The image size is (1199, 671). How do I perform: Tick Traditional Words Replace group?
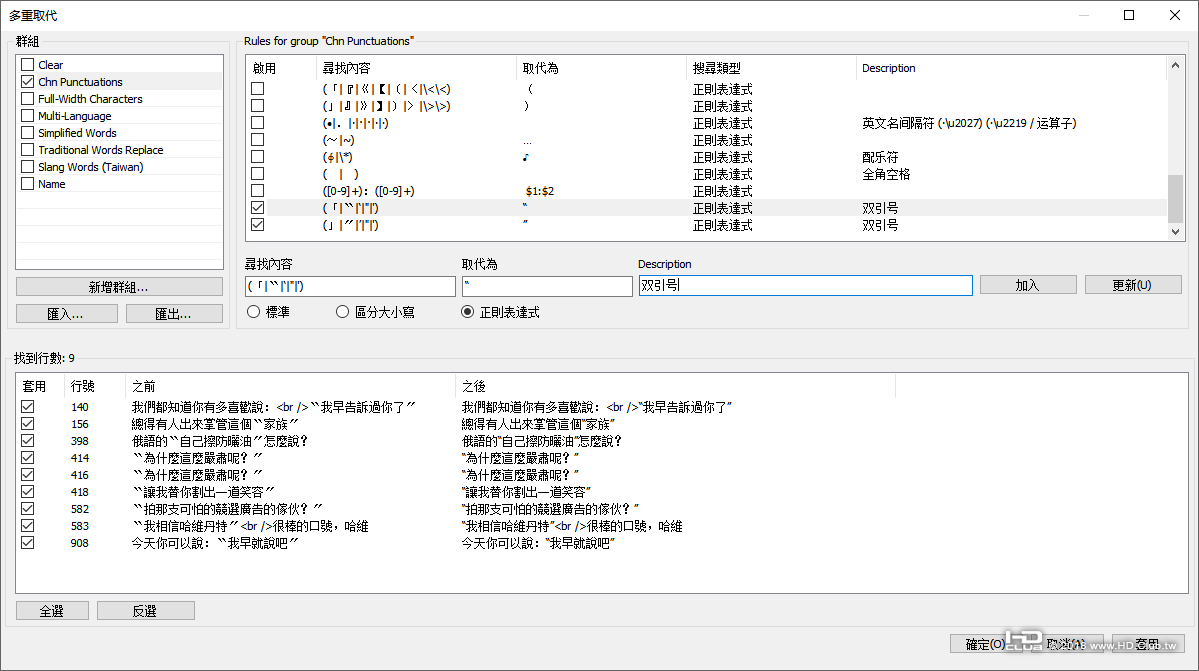click(x=28, y=150)
